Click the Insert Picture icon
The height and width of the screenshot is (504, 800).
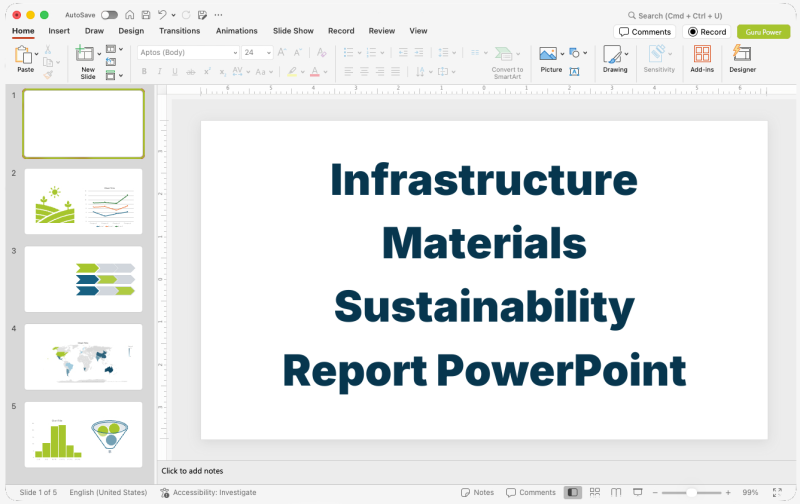[x=548, y=54]
